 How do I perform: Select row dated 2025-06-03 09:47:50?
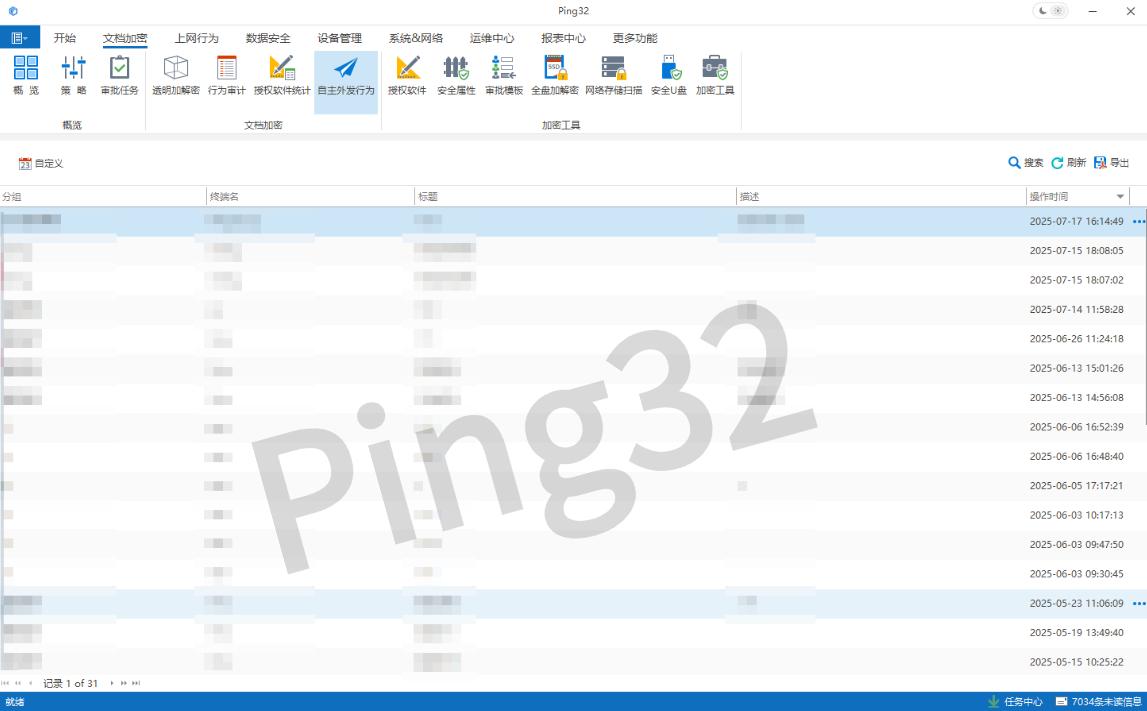click(x=574, y=544)
